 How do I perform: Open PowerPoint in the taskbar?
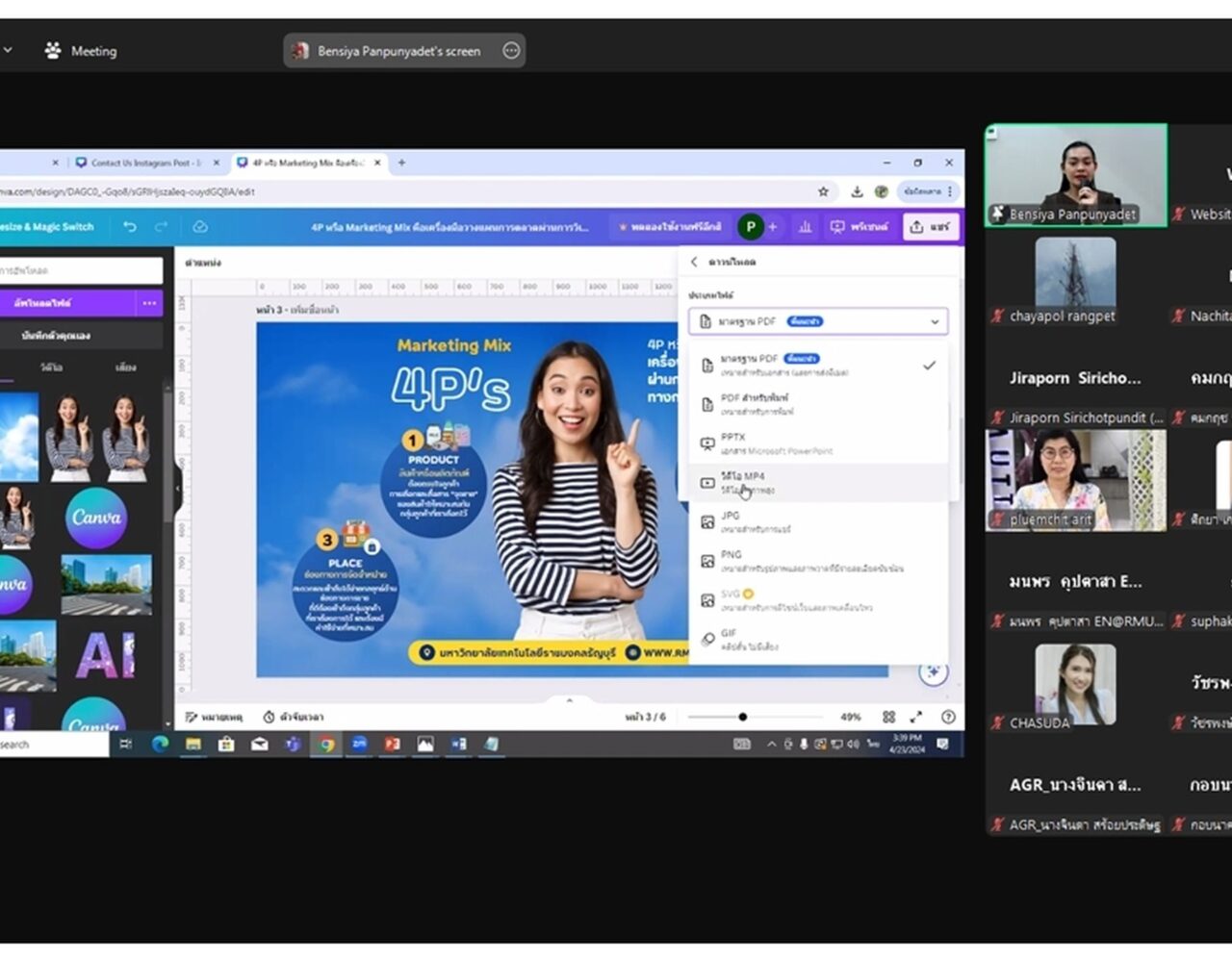point(392,744)
